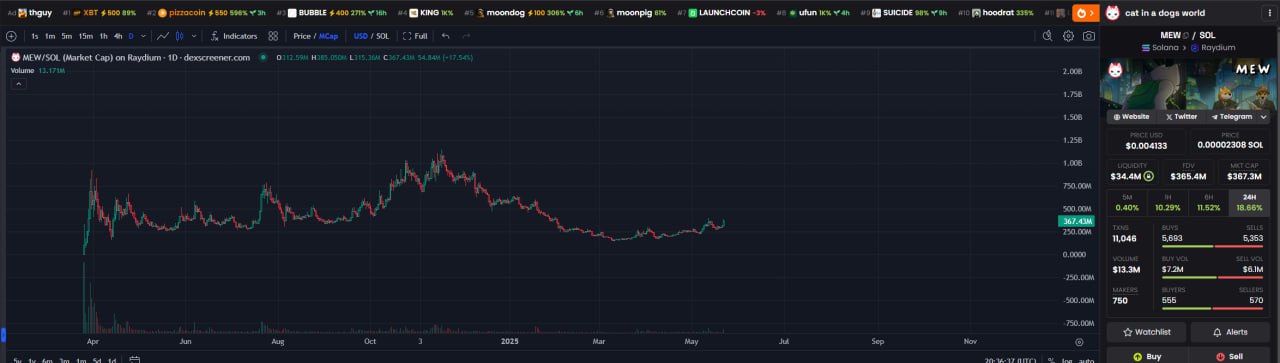Switch chart to MCap mode
Viewport: 1280px width, 363px height.
pyautogui.click(x=329, y=36)
